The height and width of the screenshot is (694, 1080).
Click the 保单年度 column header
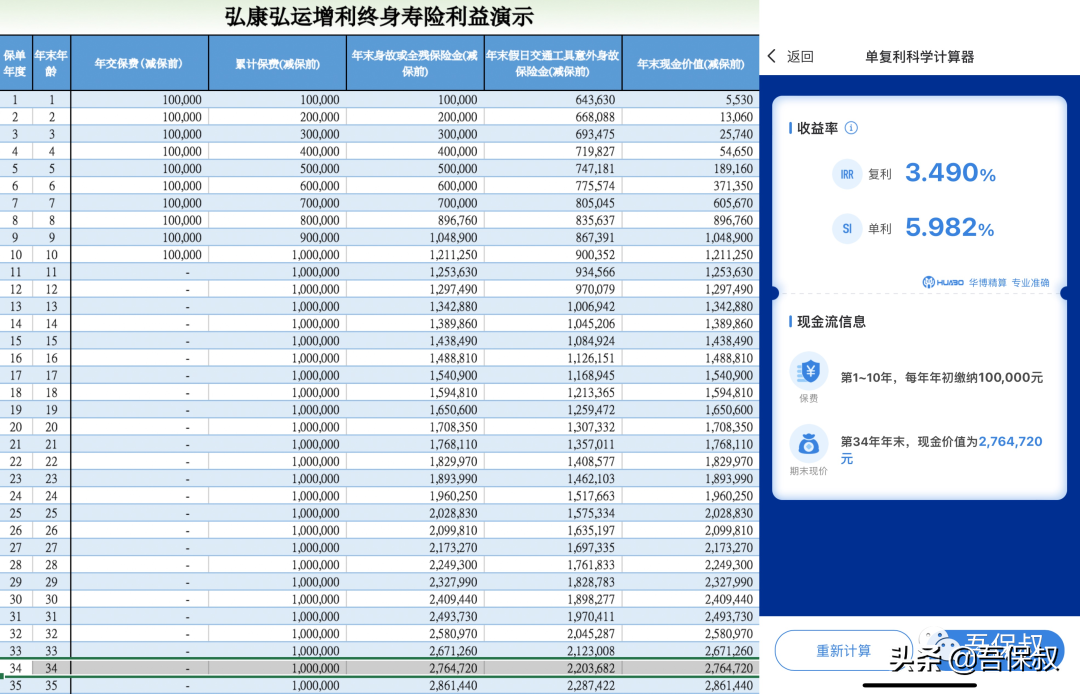[x=15, y=63]
